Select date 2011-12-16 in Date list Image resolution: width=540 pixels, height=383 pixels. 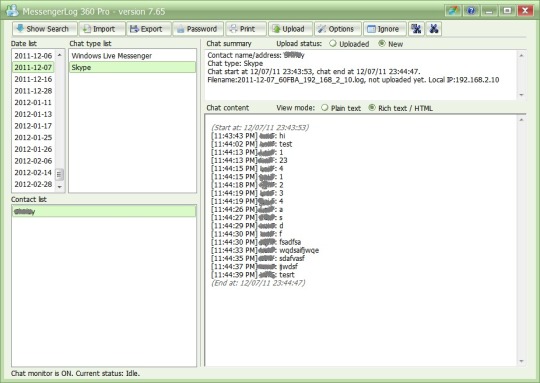click(33, 79)
